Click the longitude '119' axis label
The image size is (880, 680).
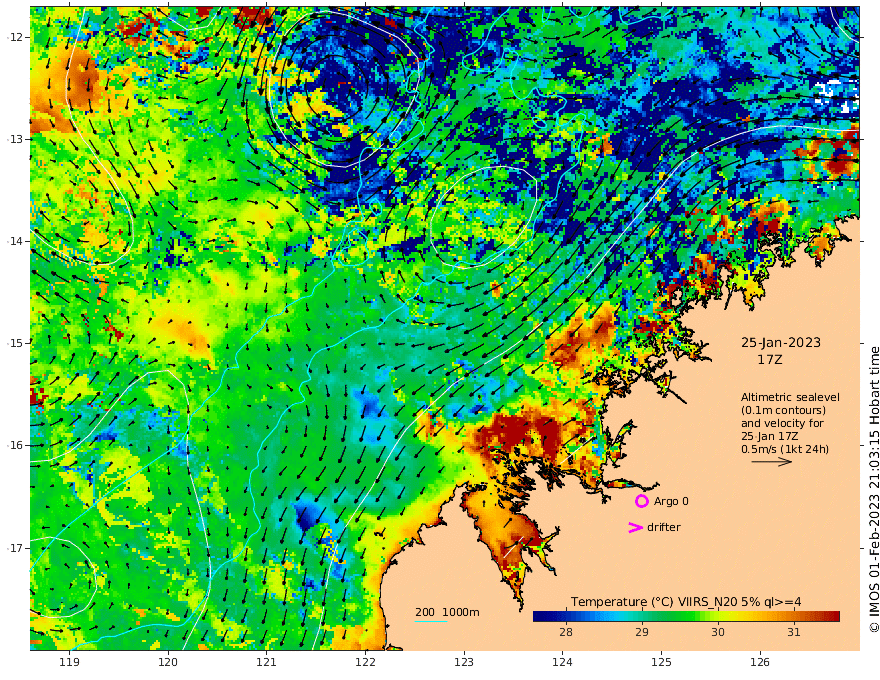69,663
